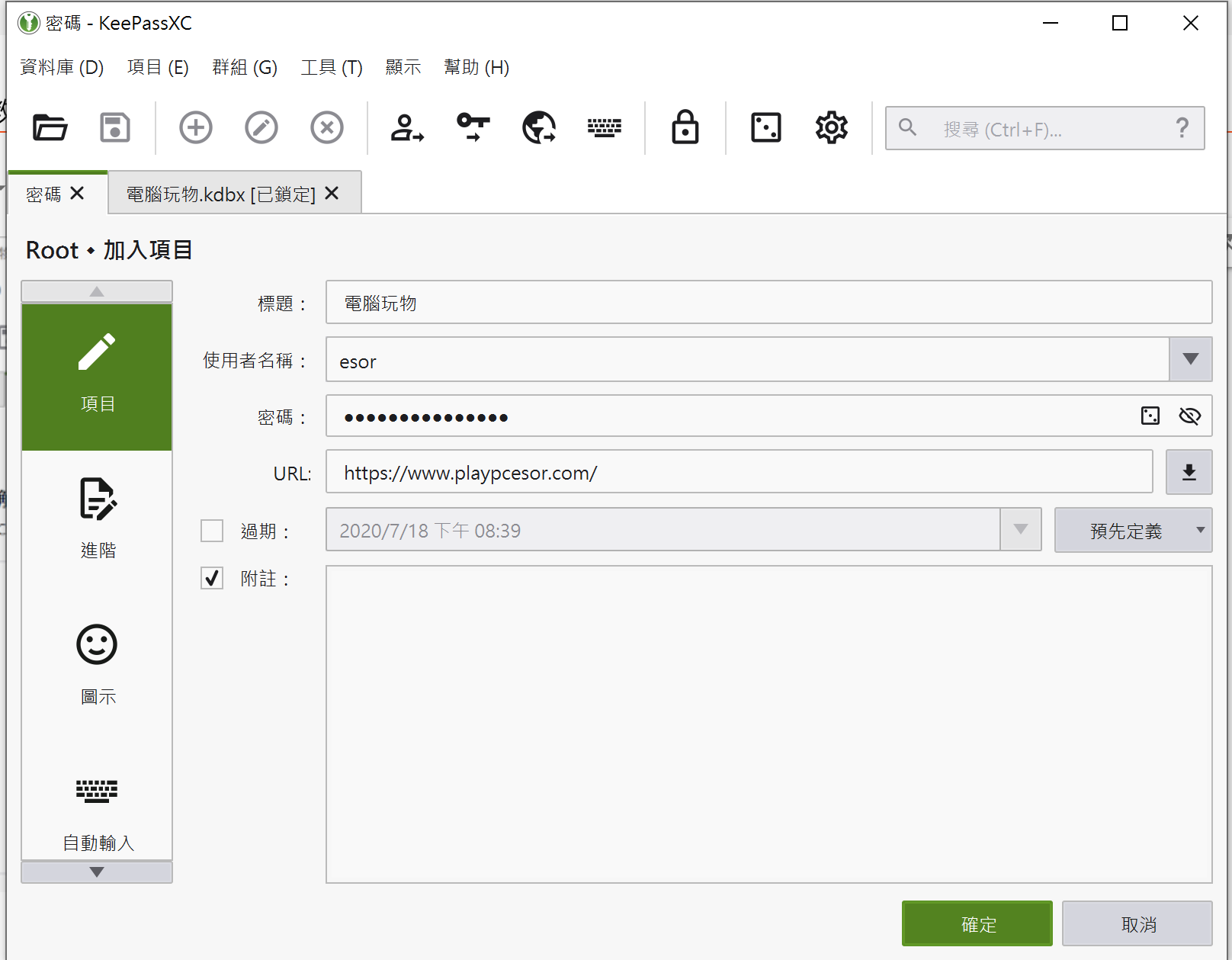Save database using the floppy disk icon

click(x=115, y=127)
